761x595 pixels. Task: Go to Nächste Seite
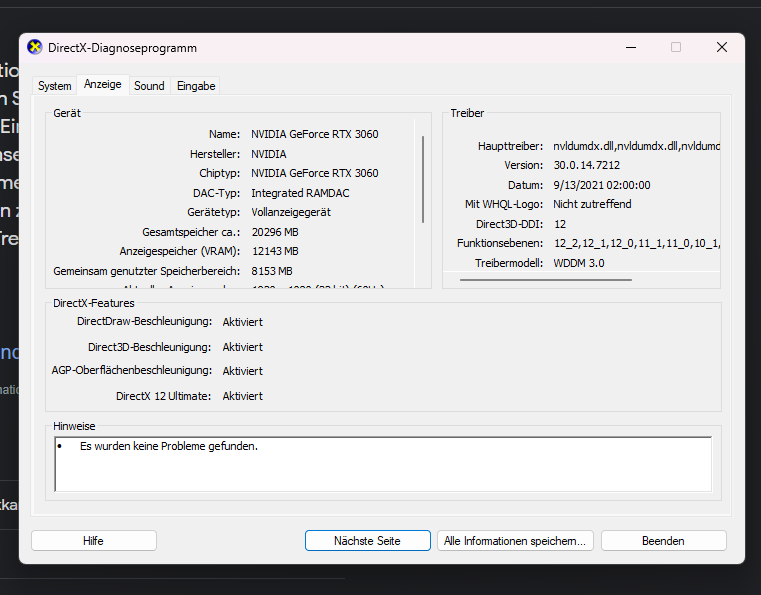coord(367,541)
